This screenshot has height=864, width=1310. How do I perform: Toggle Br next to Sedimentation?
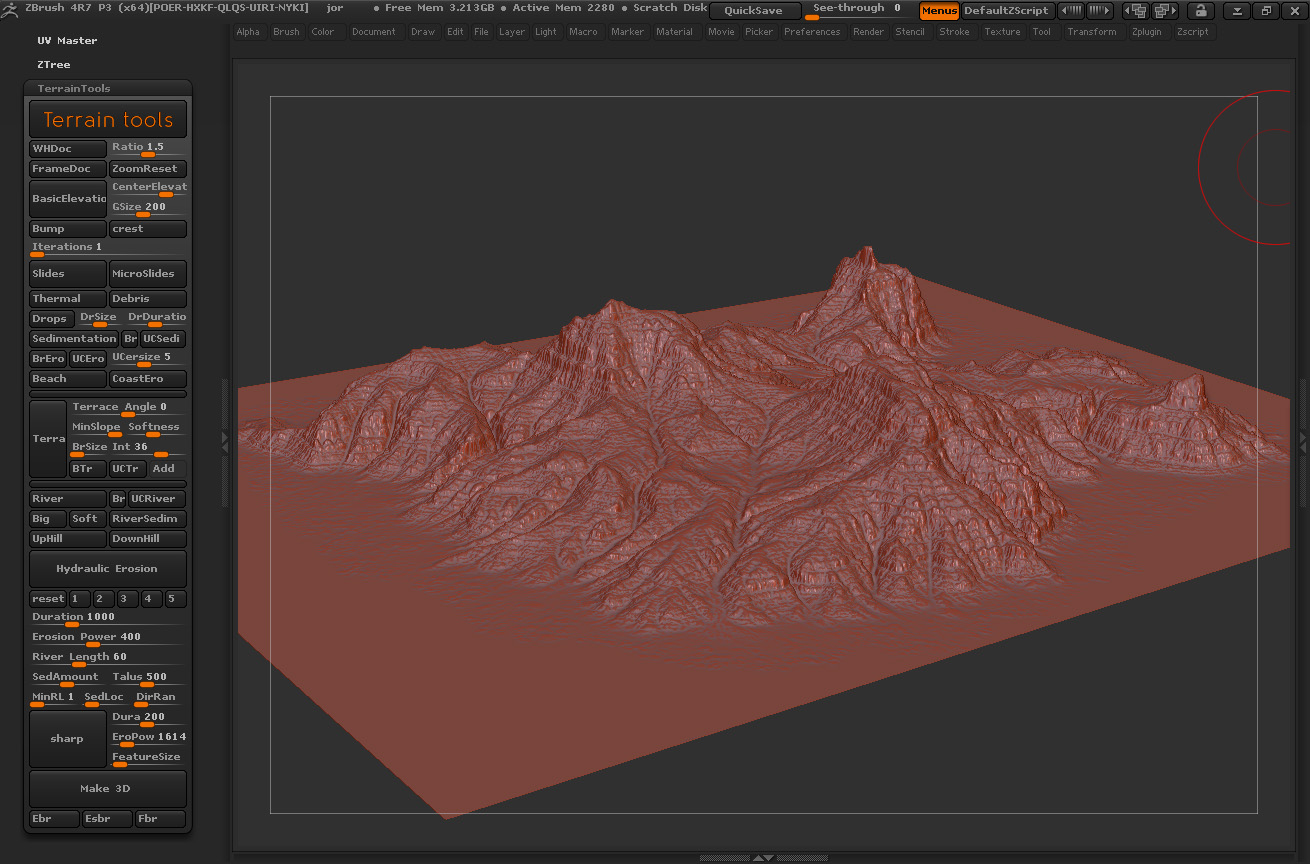click(x=130, y=338)
